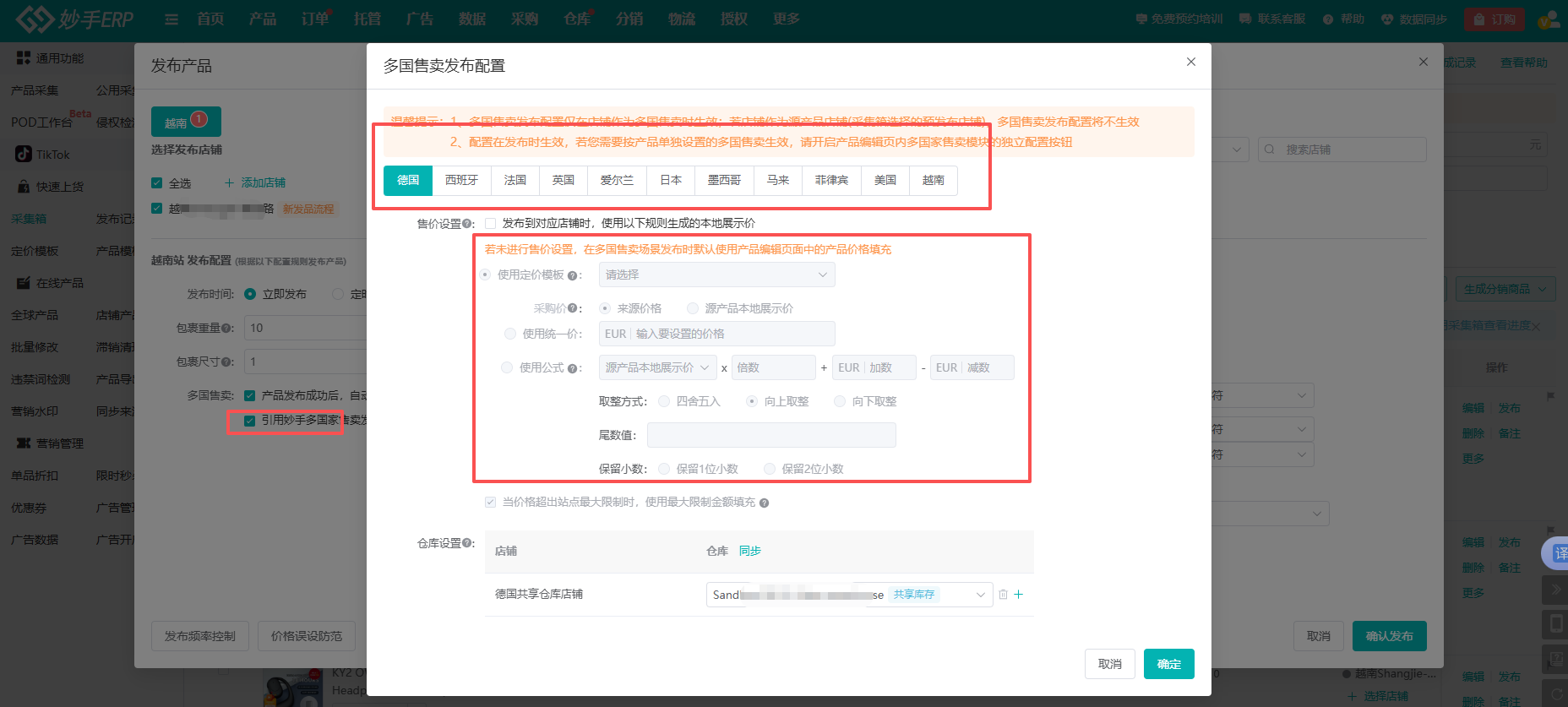The image size is (1568, 707).
Task: Open the 请选择 pricing template dropdown
Action: (x=716, y=275)
